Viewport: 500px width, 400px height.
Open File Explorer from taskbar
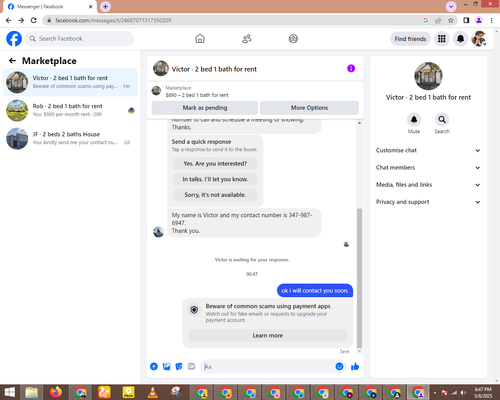pos(32,392)
